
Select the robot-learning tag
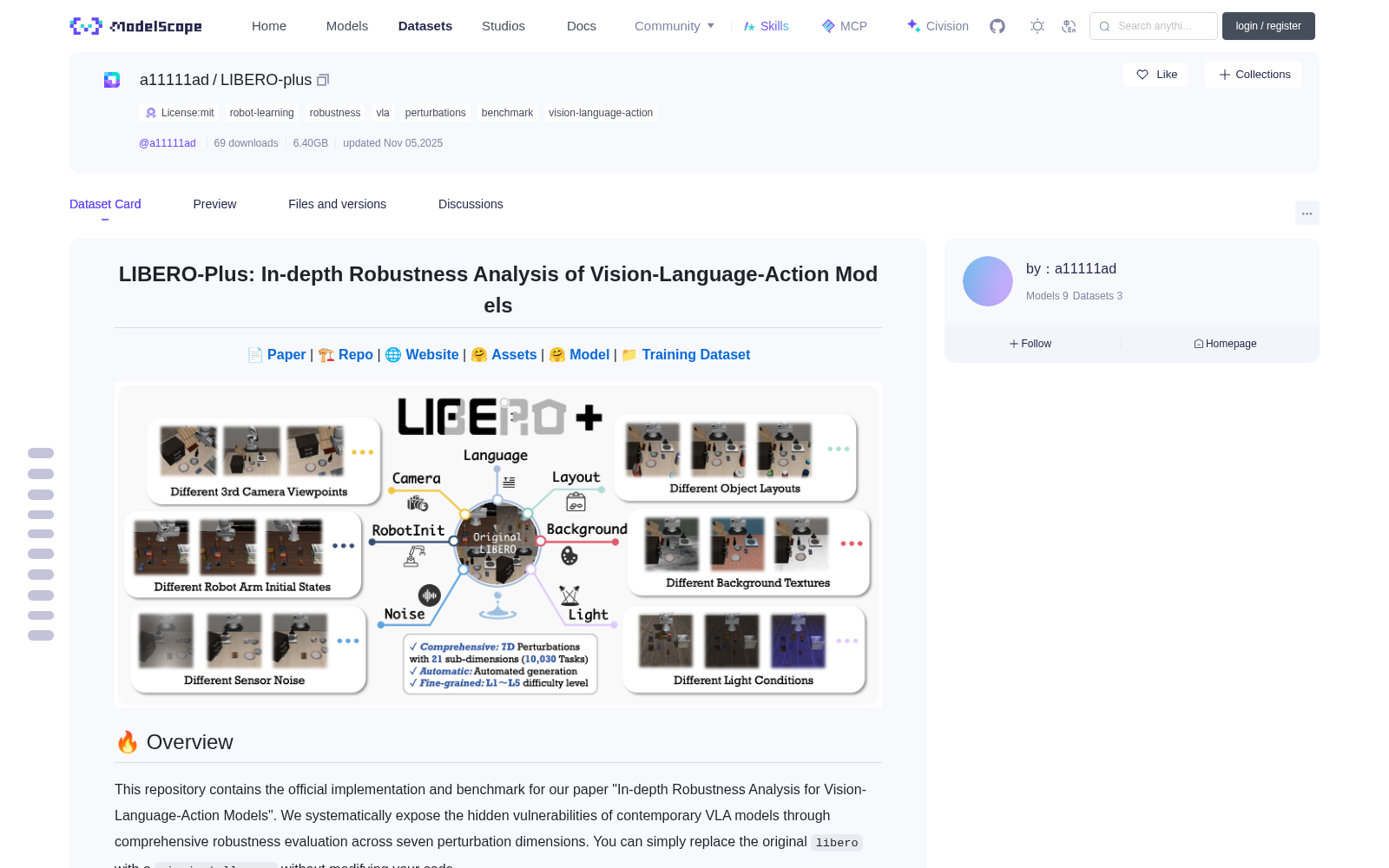(x=261, y=113)
